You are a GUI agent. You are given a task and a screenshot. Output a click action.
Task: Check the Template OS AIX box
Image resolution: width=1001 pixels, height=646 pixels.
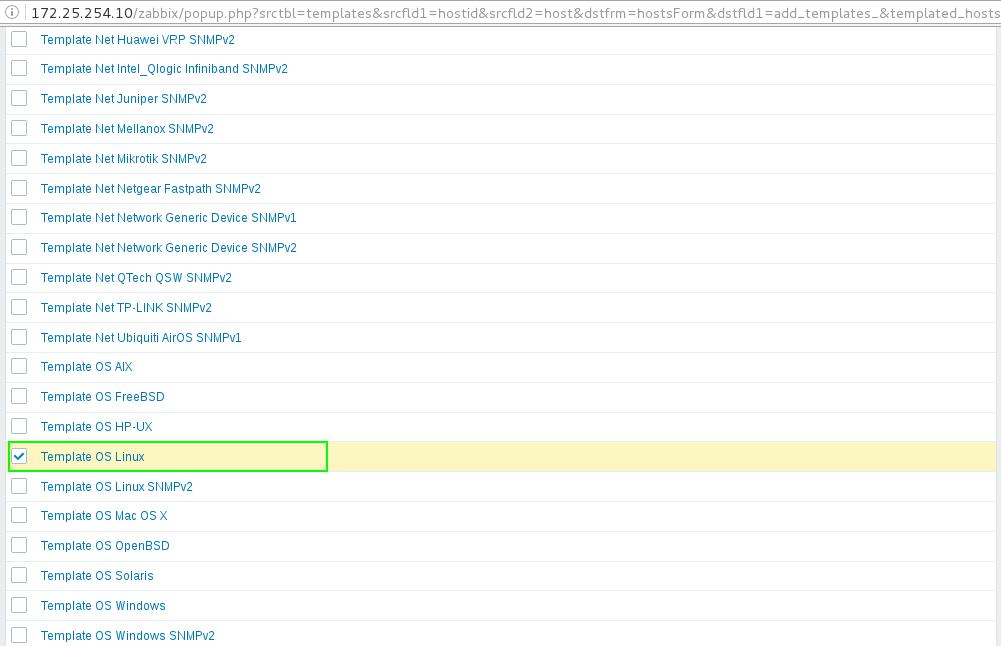(x=19, y=366)
